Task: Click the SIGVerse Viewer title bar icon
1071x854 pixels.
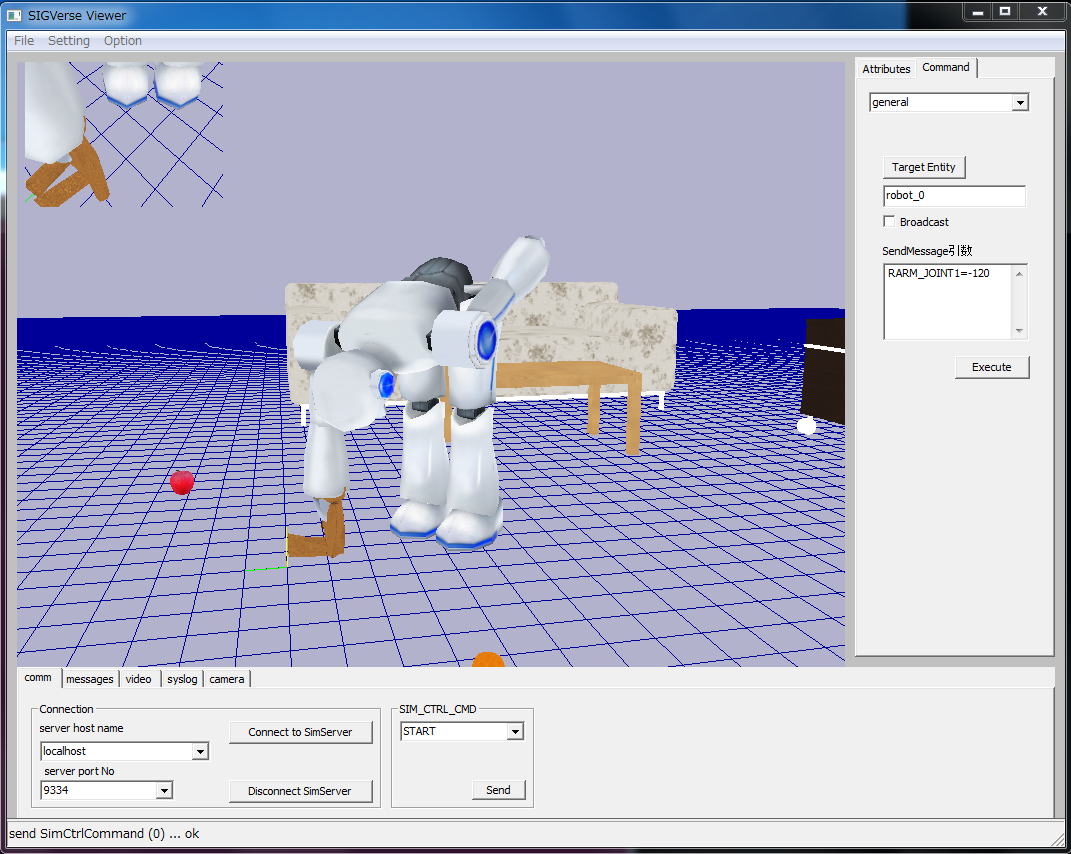Action: 14,16
